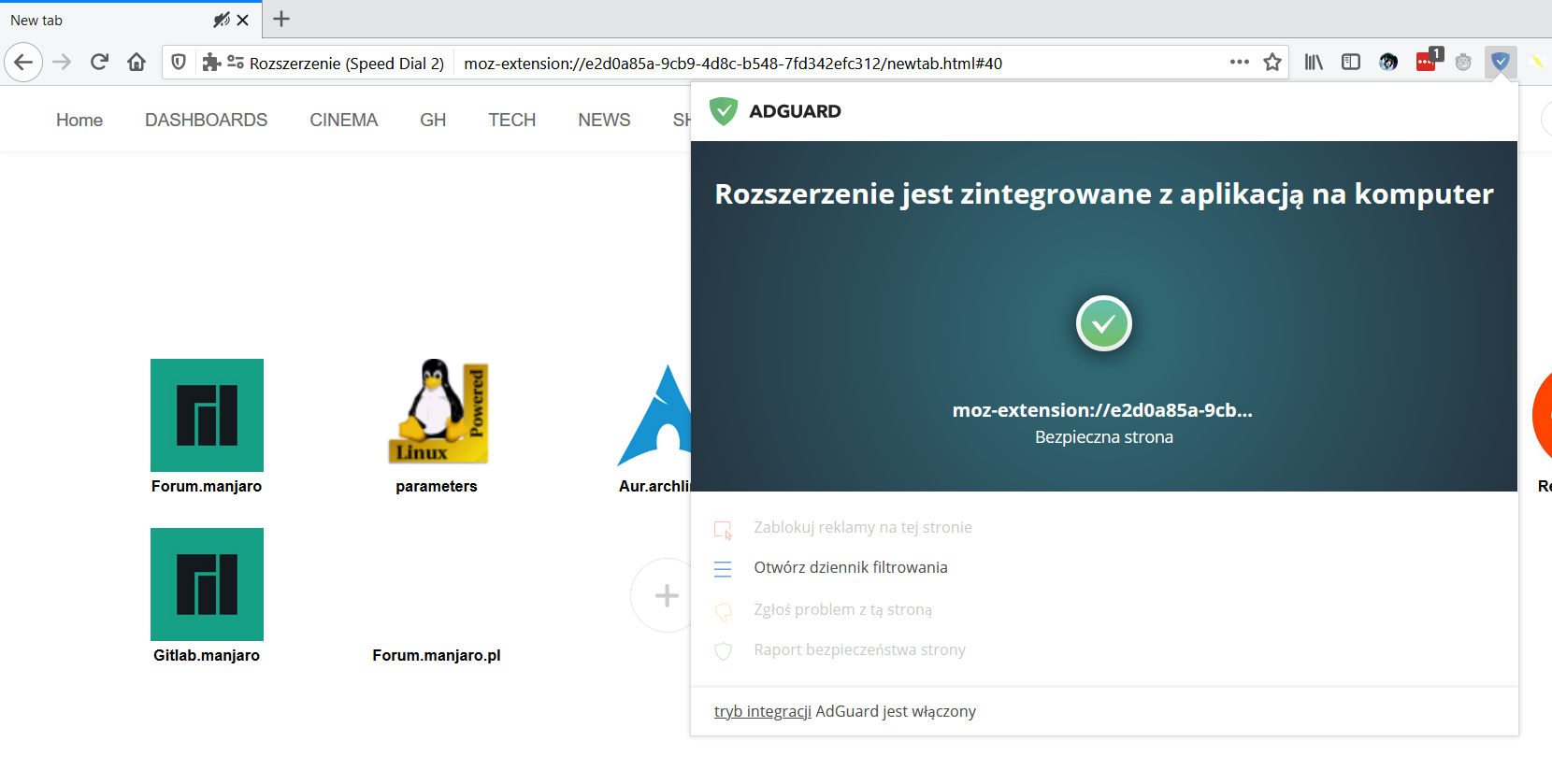Bookmark this page with the star icon
This screenshot has height=784, width=1552.
tap(1272, 63)
